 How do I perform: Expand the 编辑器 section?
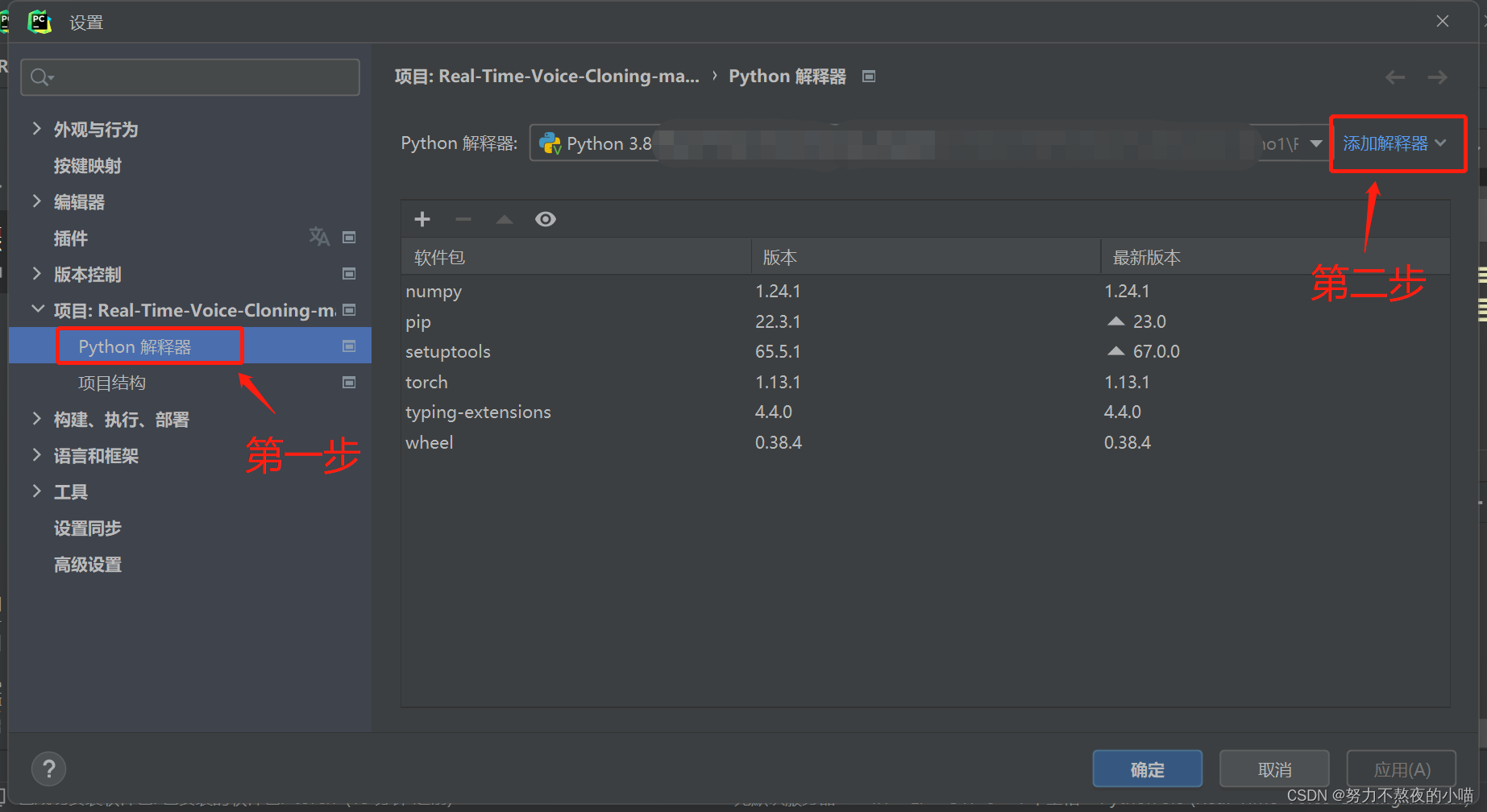point(36,201)
